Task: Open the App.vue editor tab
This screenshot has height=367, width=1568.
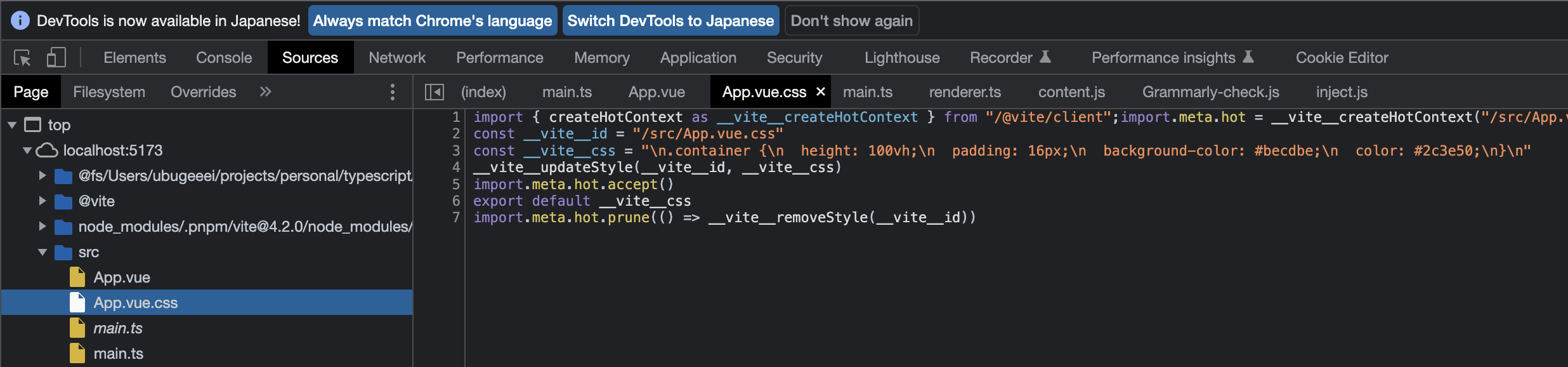Action: pos(657,92)
